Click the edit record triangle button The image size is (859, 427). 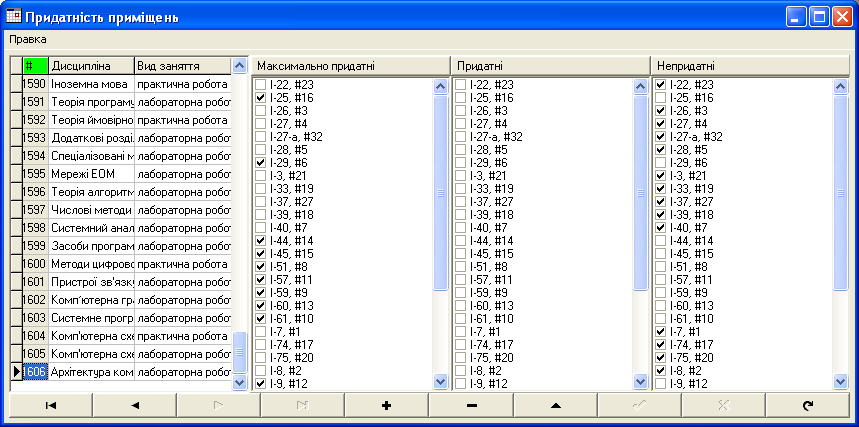555,406
